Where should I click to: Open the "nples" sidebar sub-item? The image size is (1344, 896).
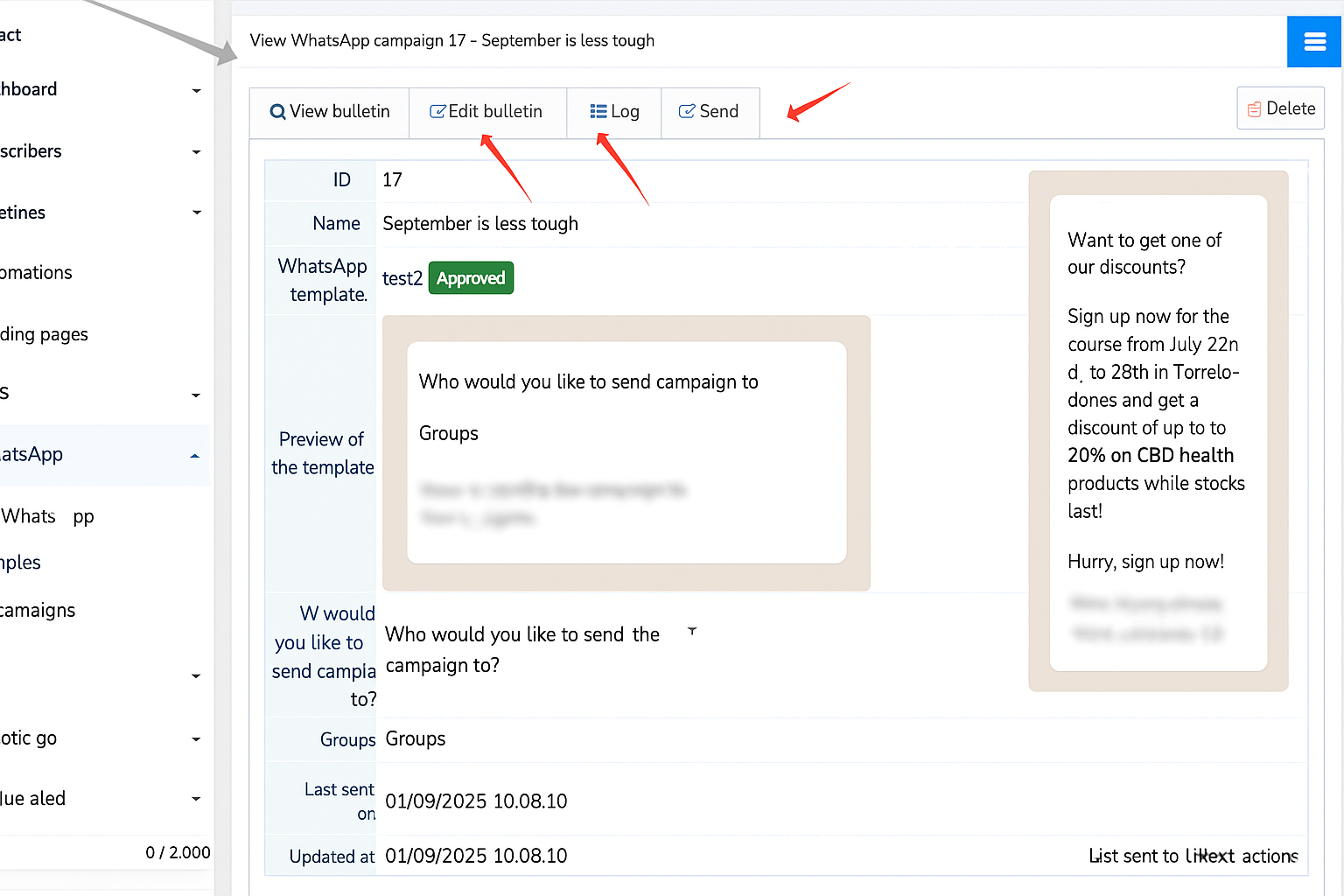20,563
